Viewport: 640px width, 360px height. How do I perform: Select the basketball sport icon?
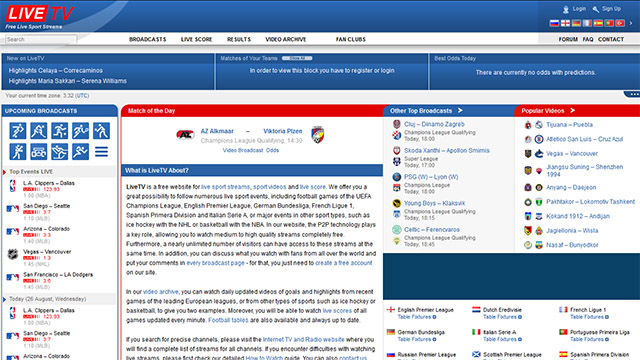pos(60,131)
